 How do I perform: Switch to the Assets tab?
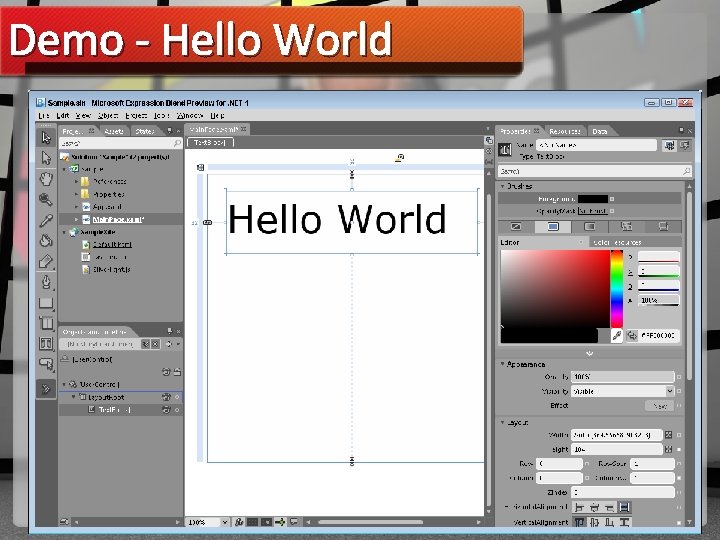[114, 131]
